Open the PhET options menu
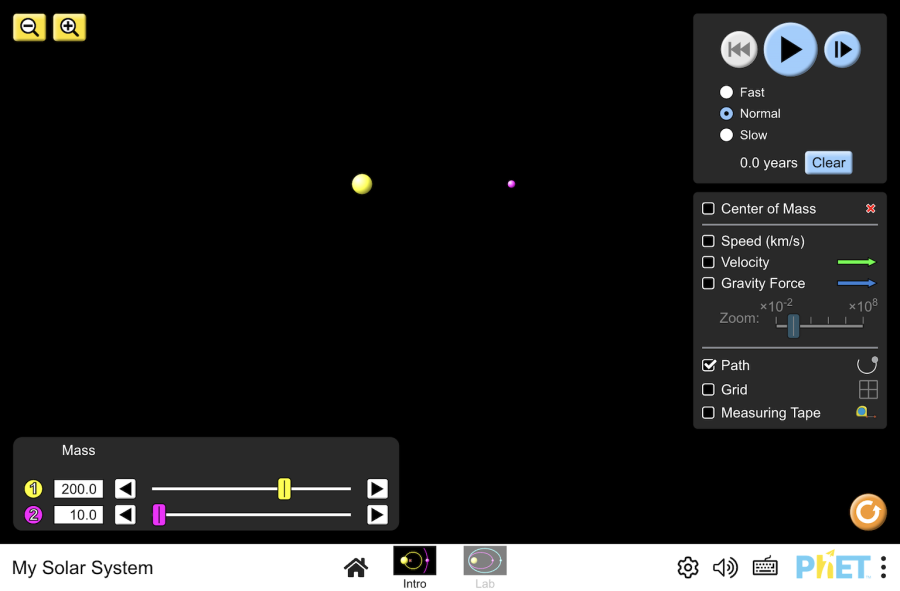This screenshot has width=900, height=591. (x=883, y=568)
